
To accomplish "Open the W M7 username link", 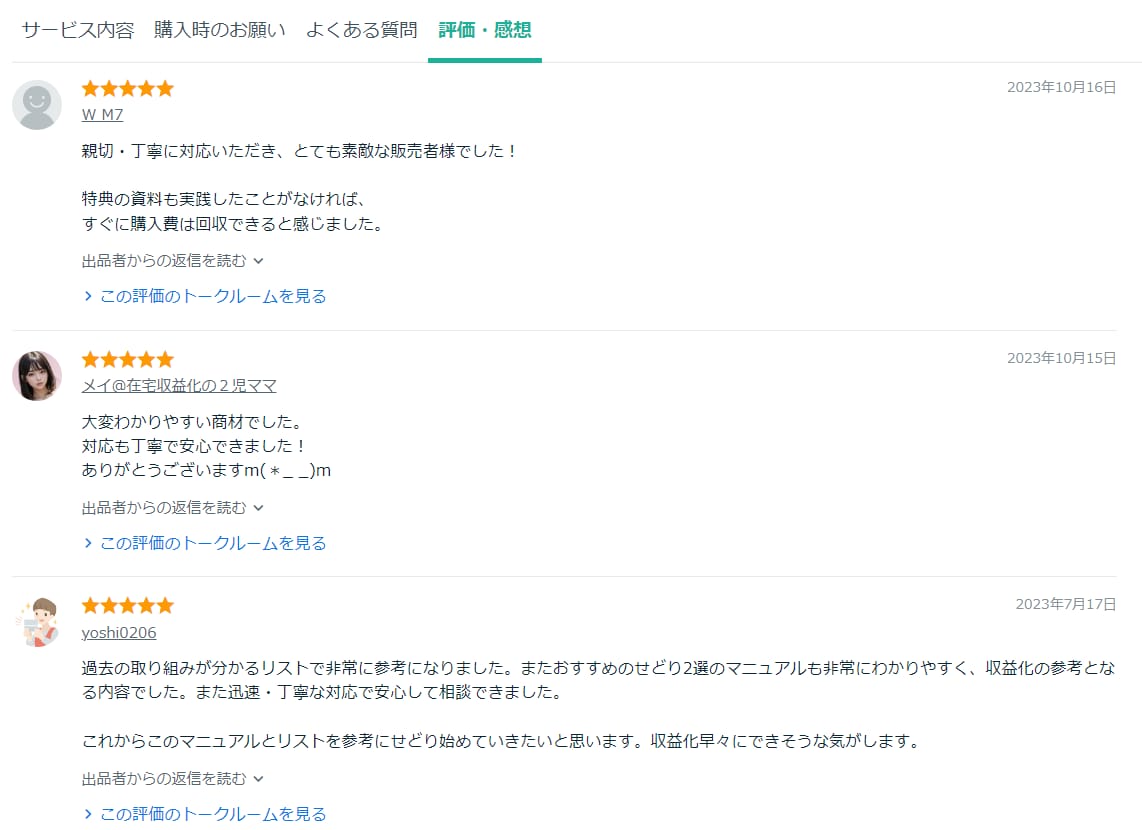I will coord(102,114).
